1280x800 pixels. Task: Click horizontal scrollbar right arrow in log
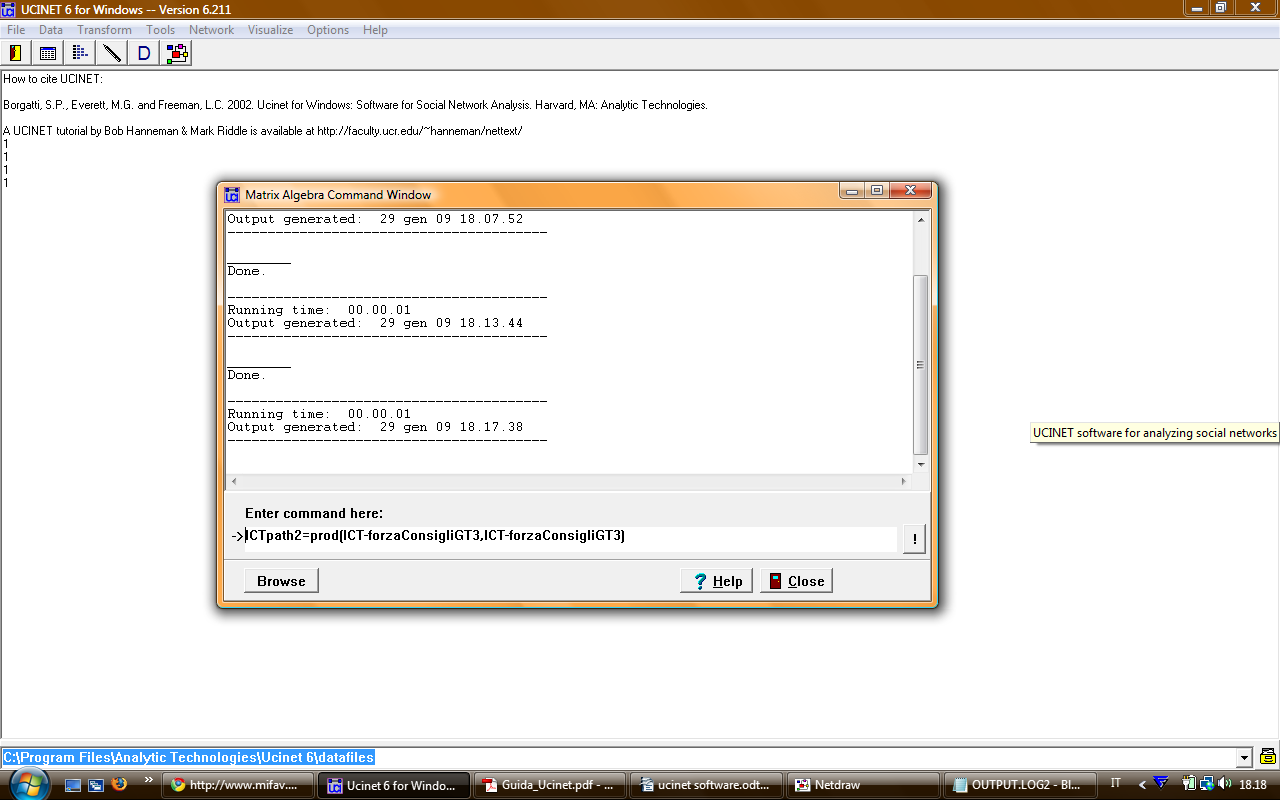tap(904, 481)
